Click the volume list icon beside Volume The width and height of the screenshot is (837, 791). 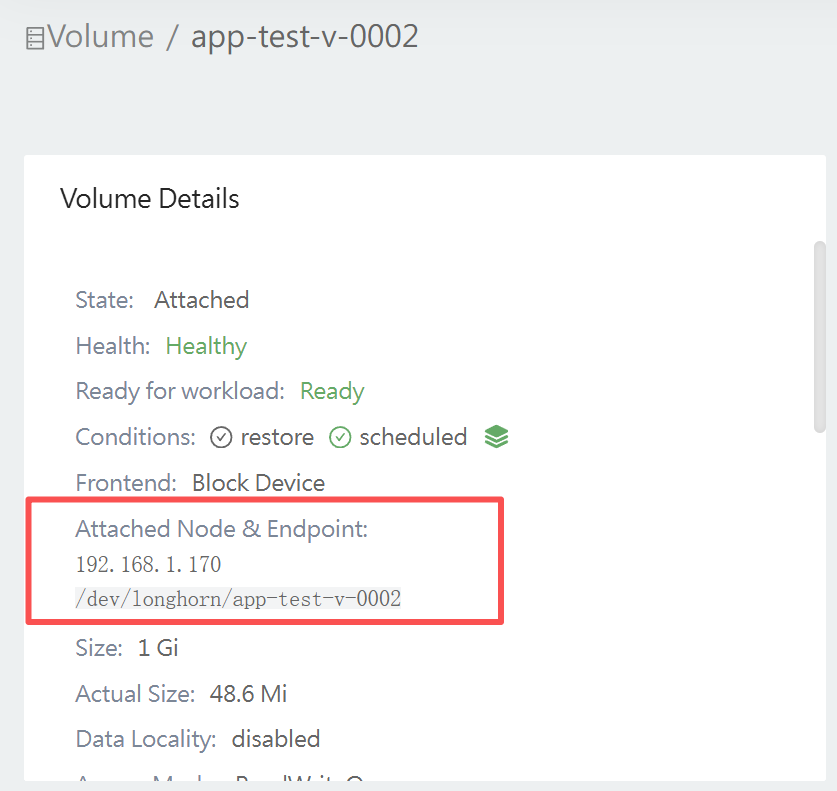tap(35, 38)
